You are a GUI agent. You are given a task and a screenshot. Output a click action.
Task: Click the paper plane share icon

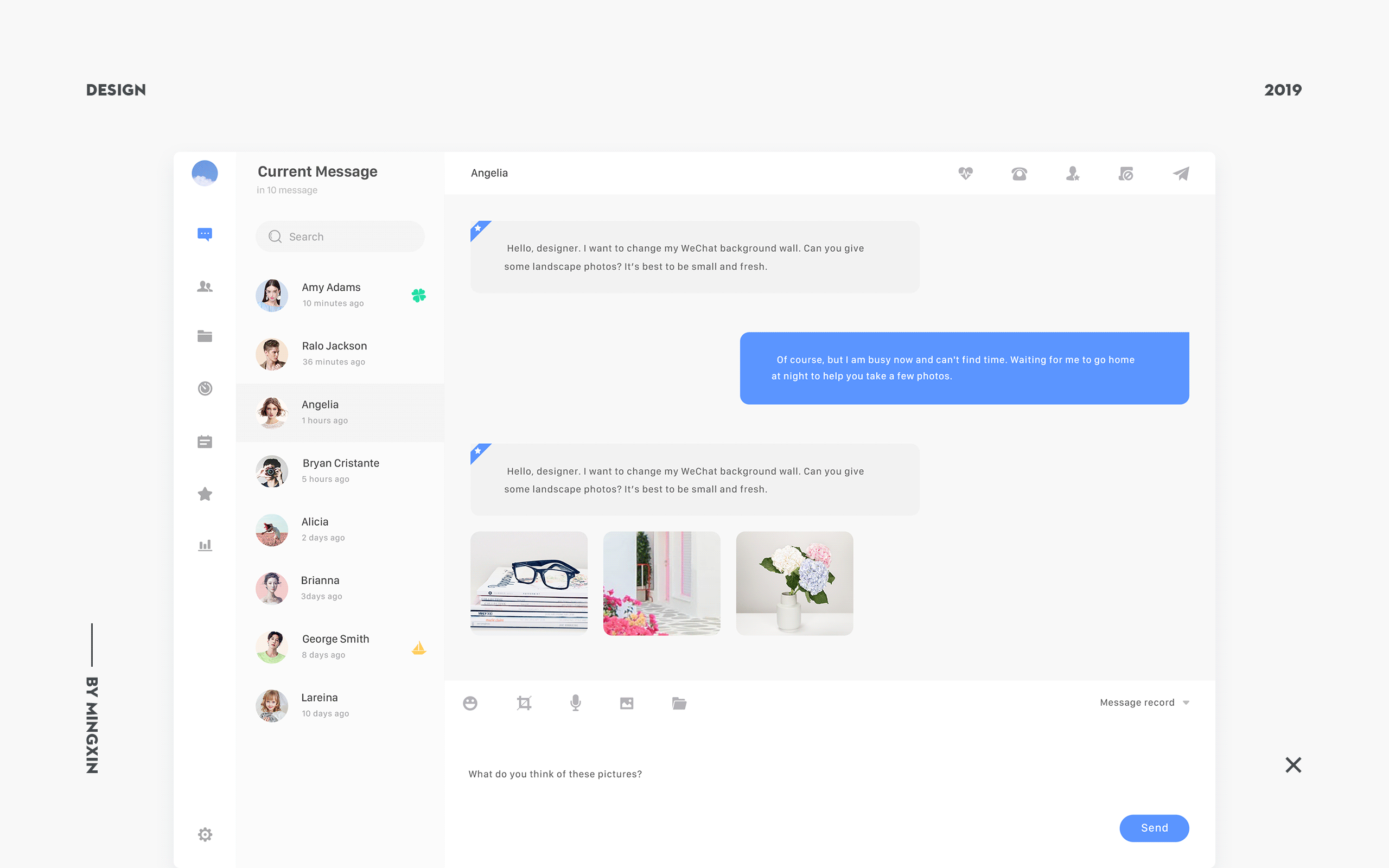point(1181,174)
